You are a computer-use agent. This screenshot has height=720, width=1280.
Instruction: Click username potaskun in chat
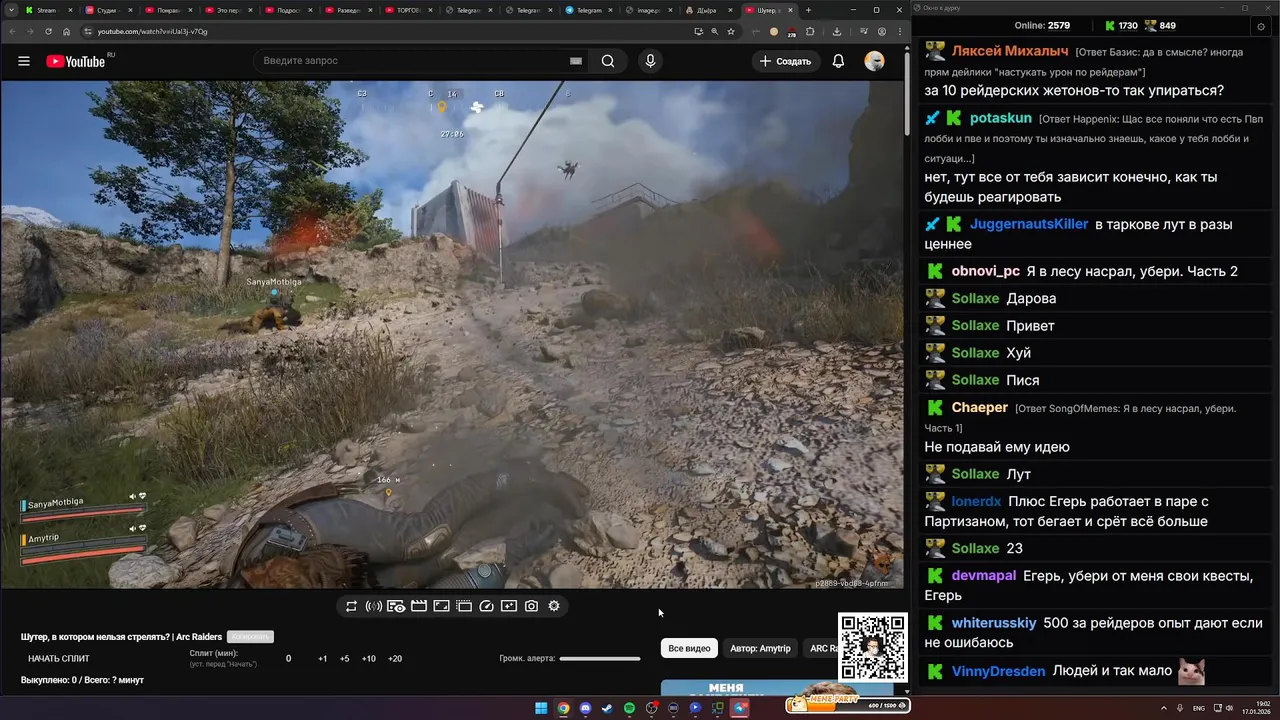pos(1000,118)
